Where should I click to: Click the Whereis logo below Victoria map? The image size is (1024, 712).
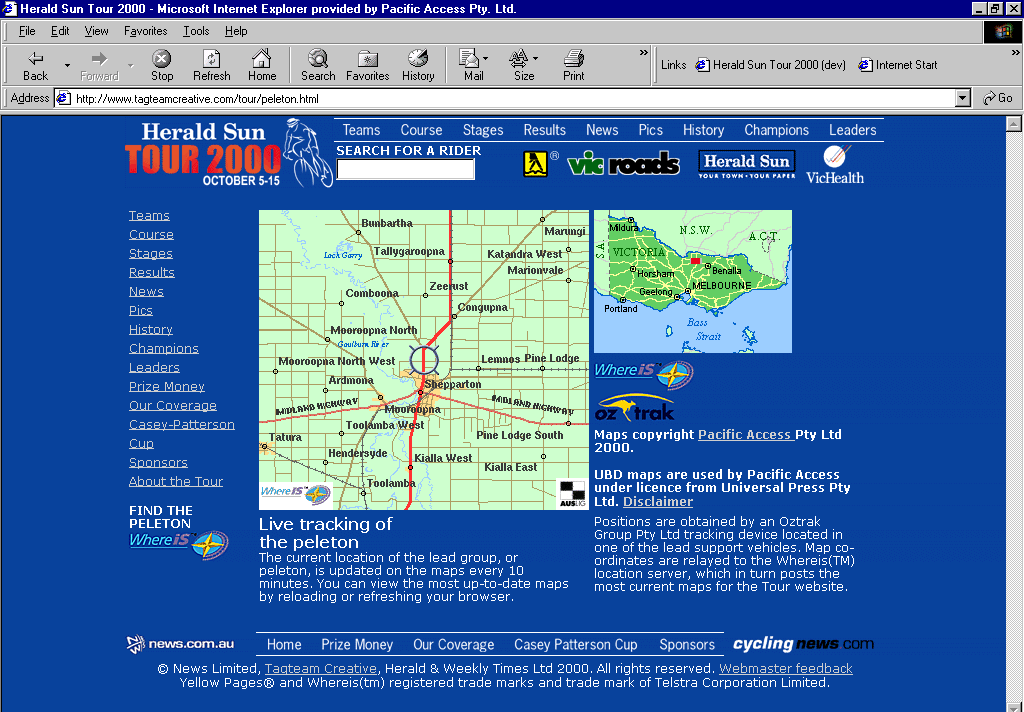[x=644, y=374]
